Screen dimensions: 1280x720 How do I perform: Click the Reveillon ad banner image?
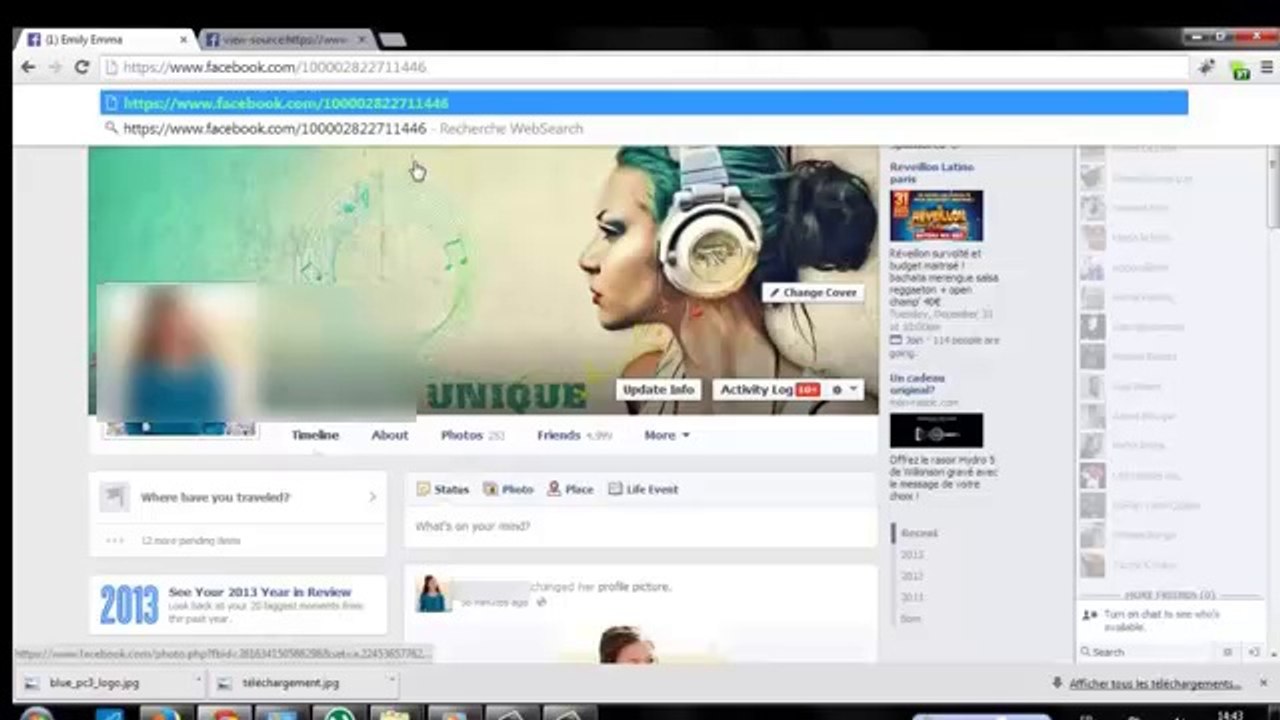tap(936, 216)
